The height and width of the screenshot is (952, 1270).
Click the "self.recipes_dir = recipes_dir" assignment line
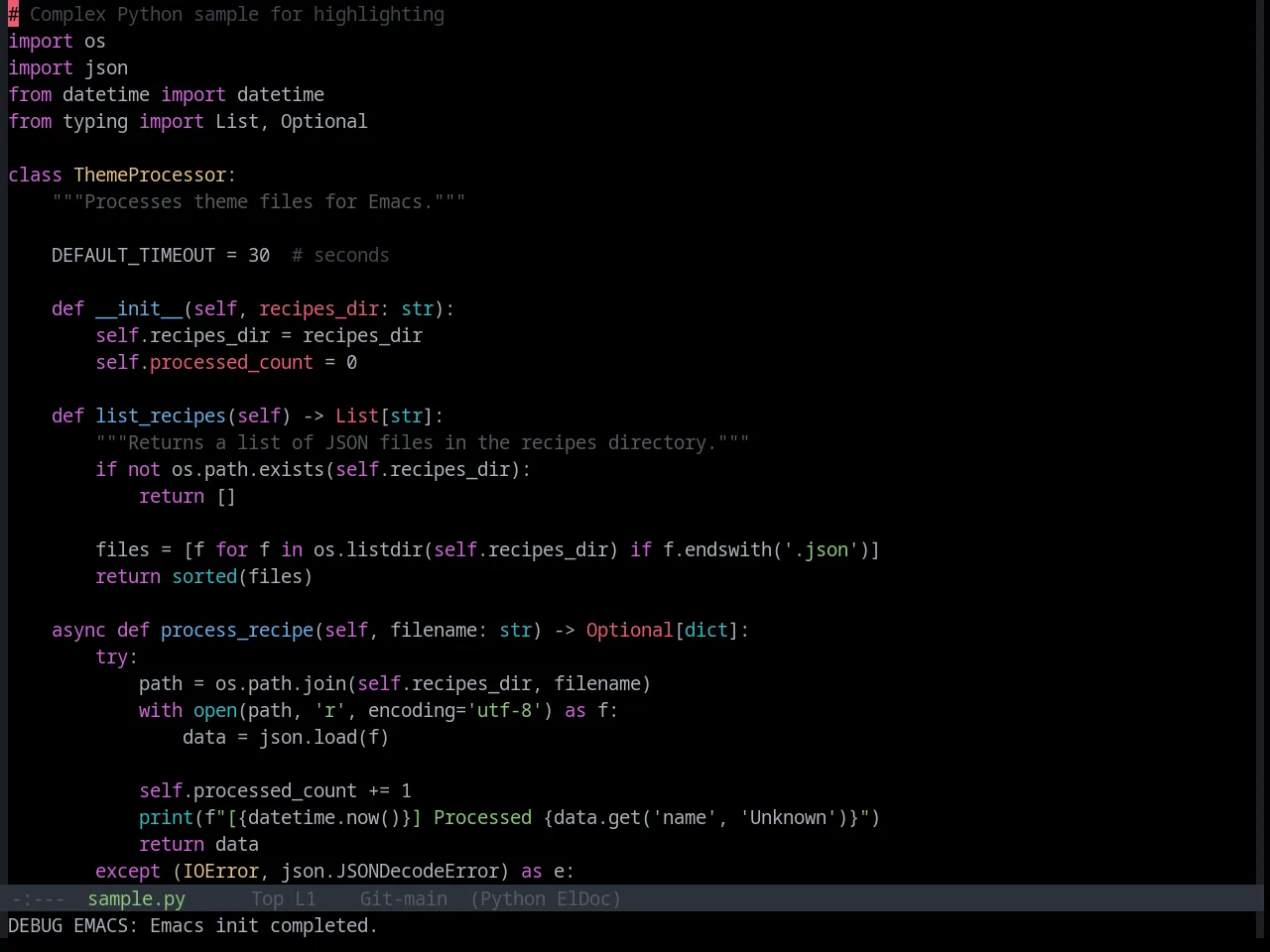coord(259,335)
